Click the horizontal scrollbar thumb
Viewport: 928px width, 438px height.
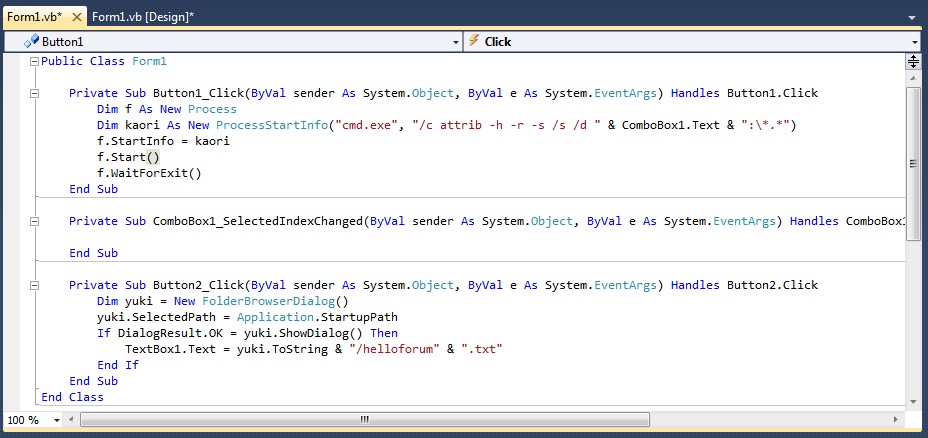pyautogui.click(x=365, y=420)
